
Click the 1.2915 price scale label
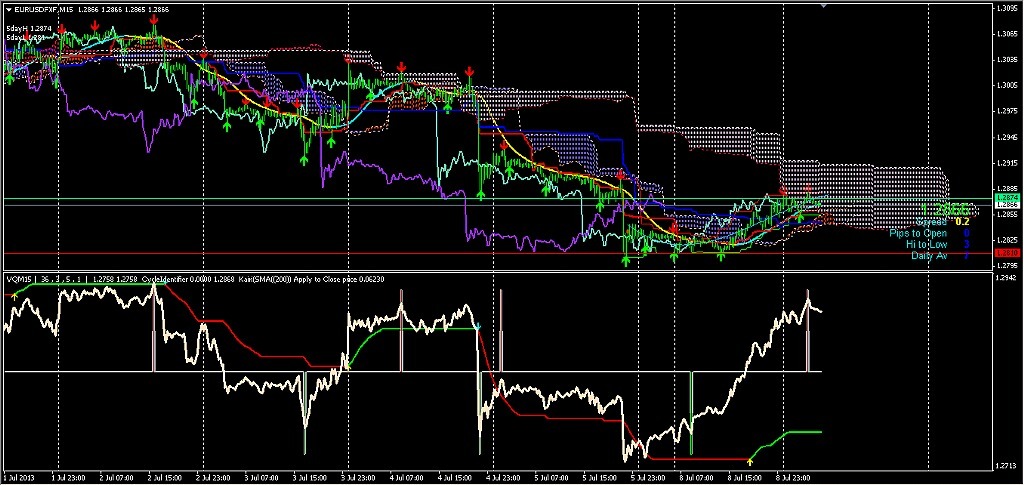click(1006, 163)
